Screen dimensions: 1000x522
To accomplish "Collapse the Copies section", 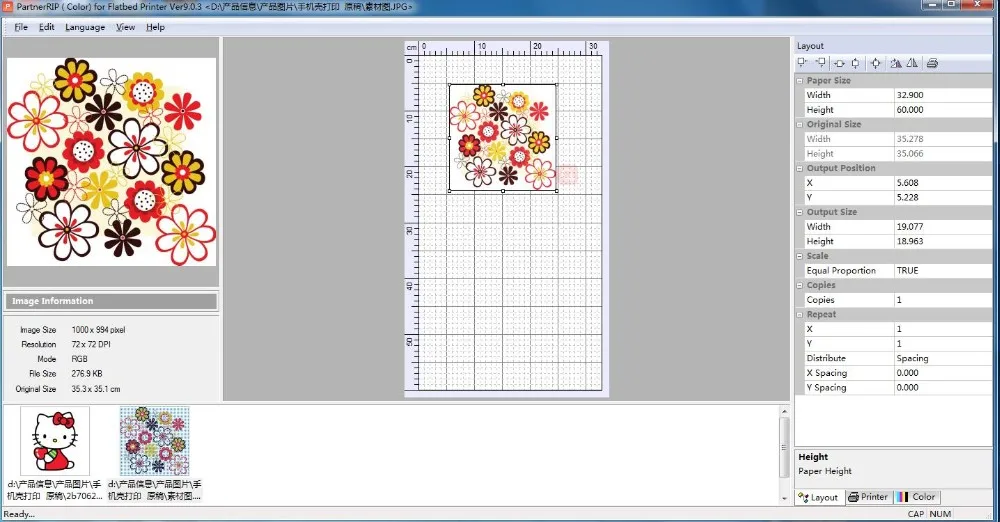I will [800, 285].
